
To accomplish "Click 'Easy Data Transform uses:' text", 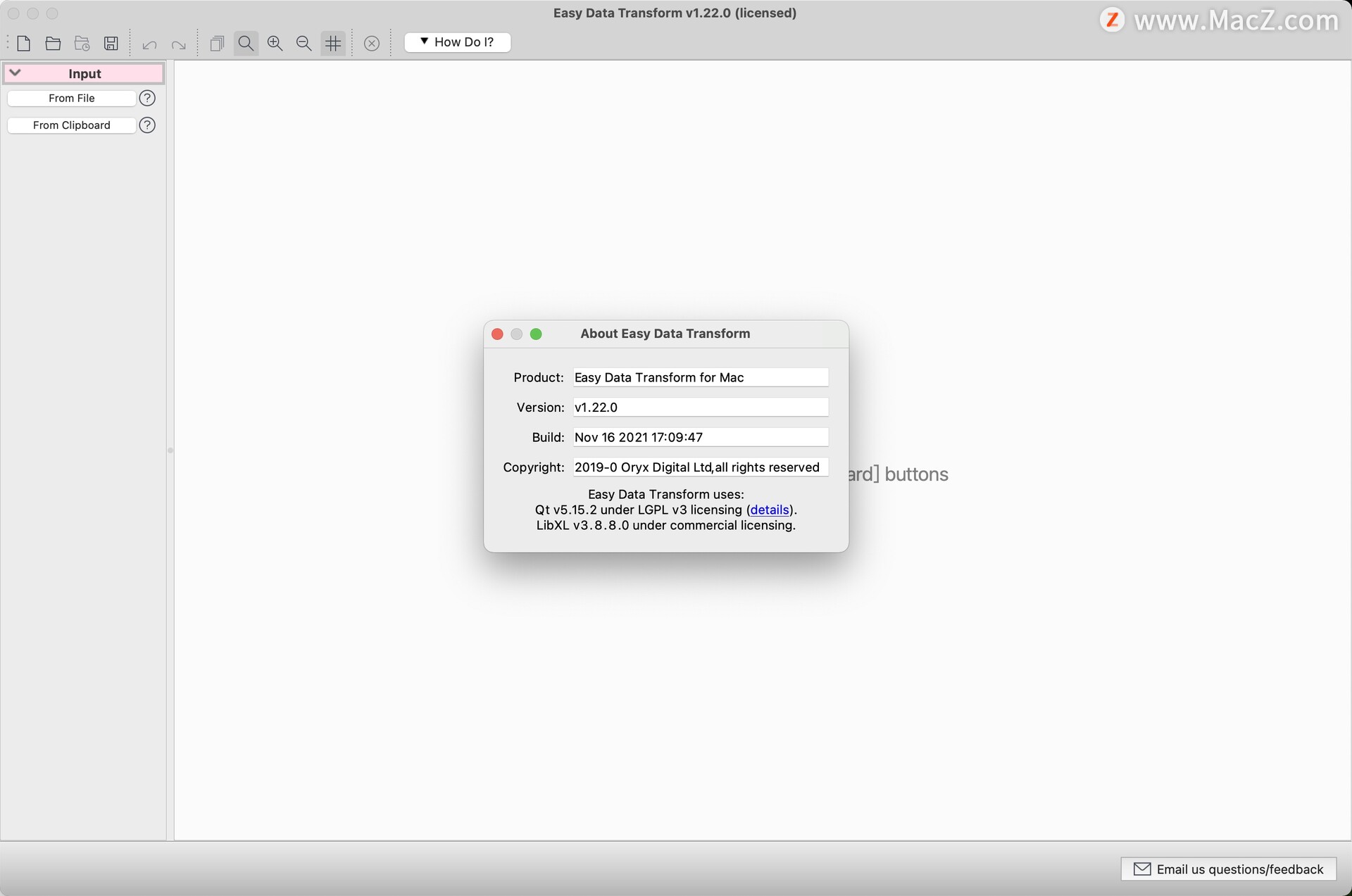I will point(665,494).
